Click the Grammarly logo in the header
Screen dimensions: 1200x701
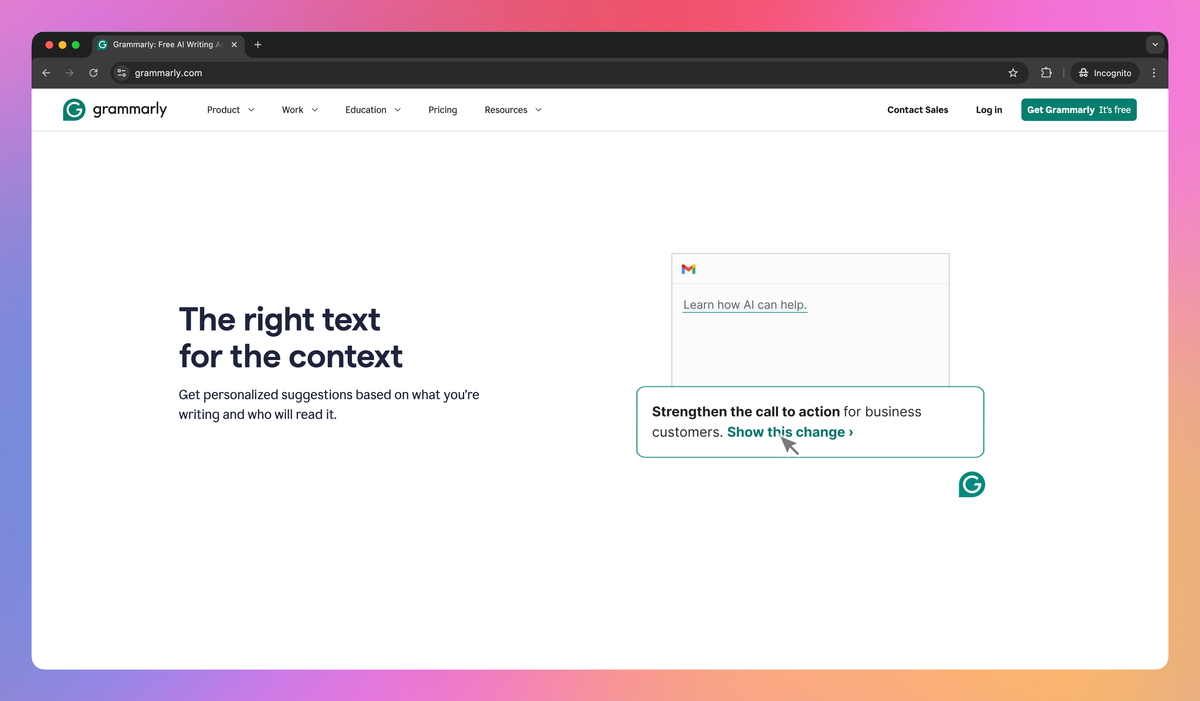[115, 110]
